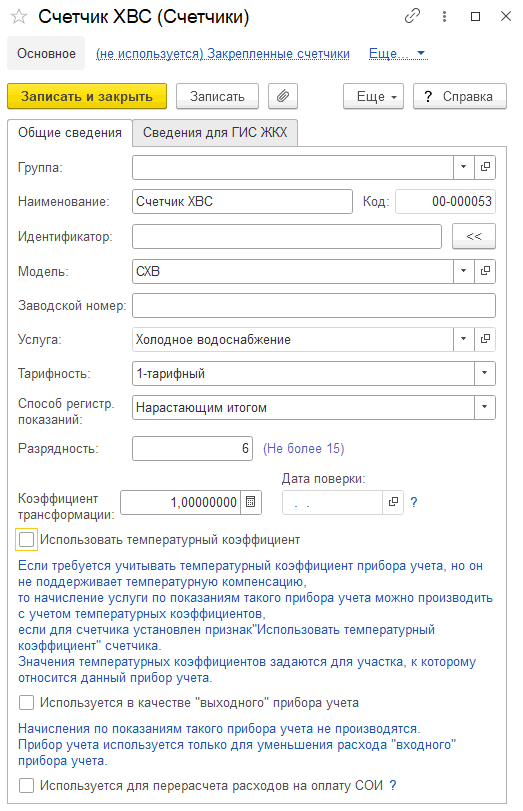The height and width of the screenshot is (811, 523).
Task: Open calculator for Коэффициент трансформации
Action: pos(251,502)
